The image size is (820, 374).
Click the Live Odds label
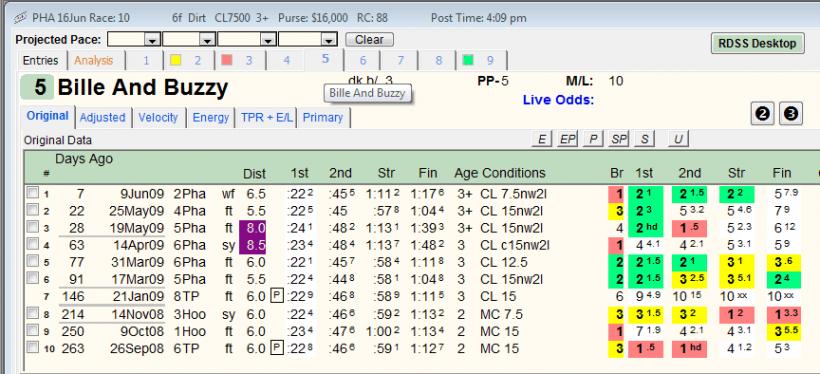click(x=559, y=99)
